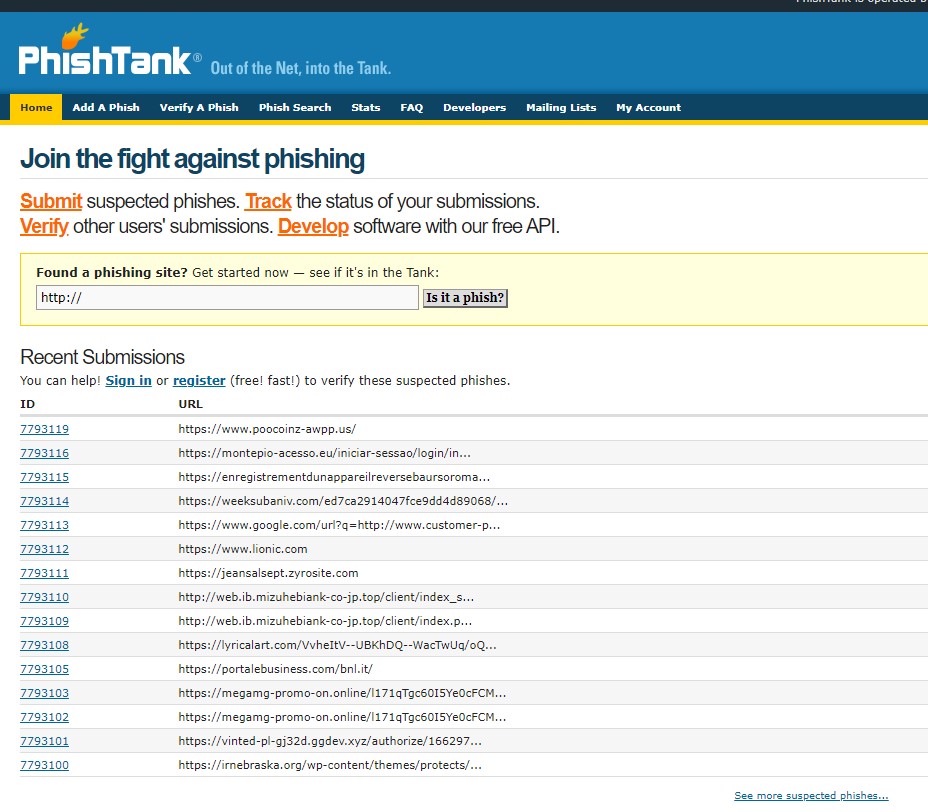The height and width of the screenshot is (812, 928).
Task: Click the 'Is it a phish?' button
Action: (x=465, y=298)
